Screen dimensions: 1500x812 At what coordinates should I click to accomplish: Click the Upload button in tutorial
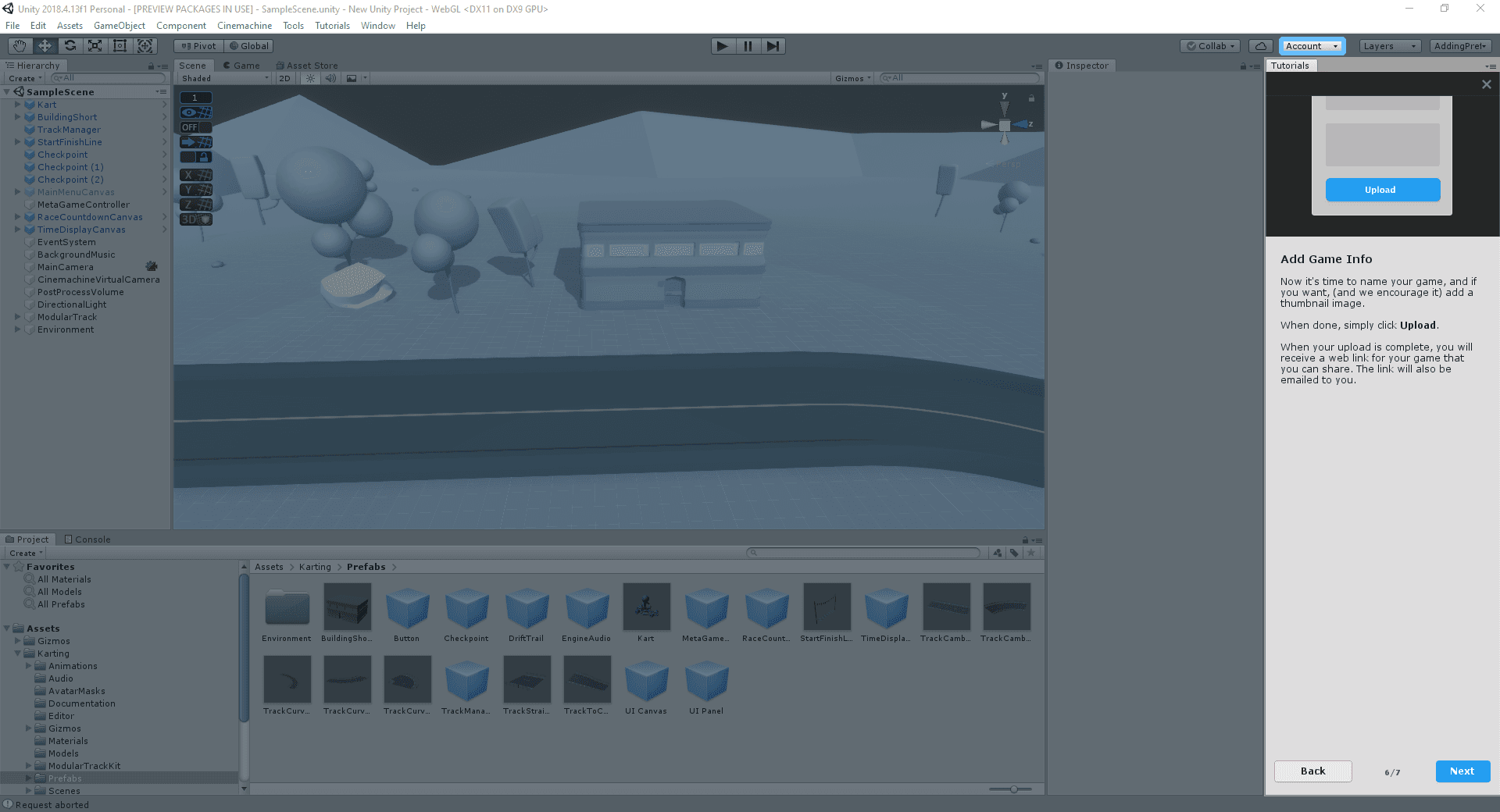1382,190
